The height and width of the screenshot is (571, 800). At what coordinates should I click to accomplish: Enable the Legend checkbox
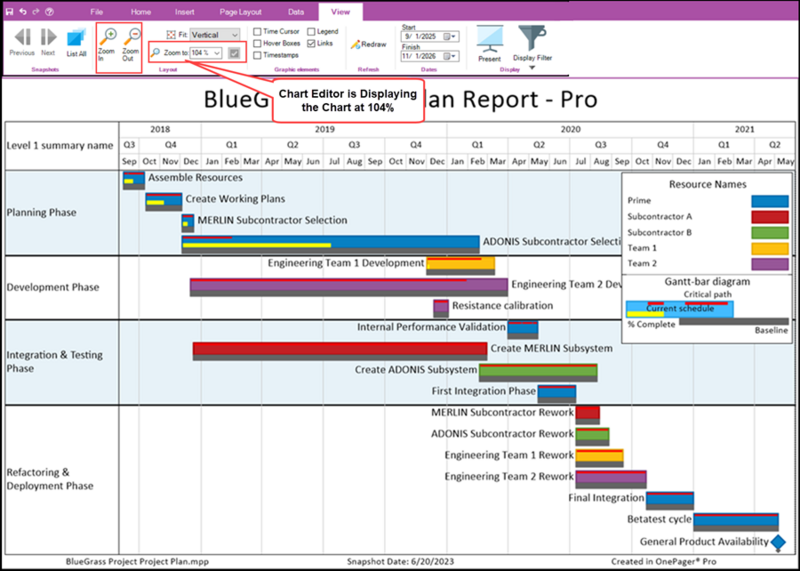click(x=311, y=32)
